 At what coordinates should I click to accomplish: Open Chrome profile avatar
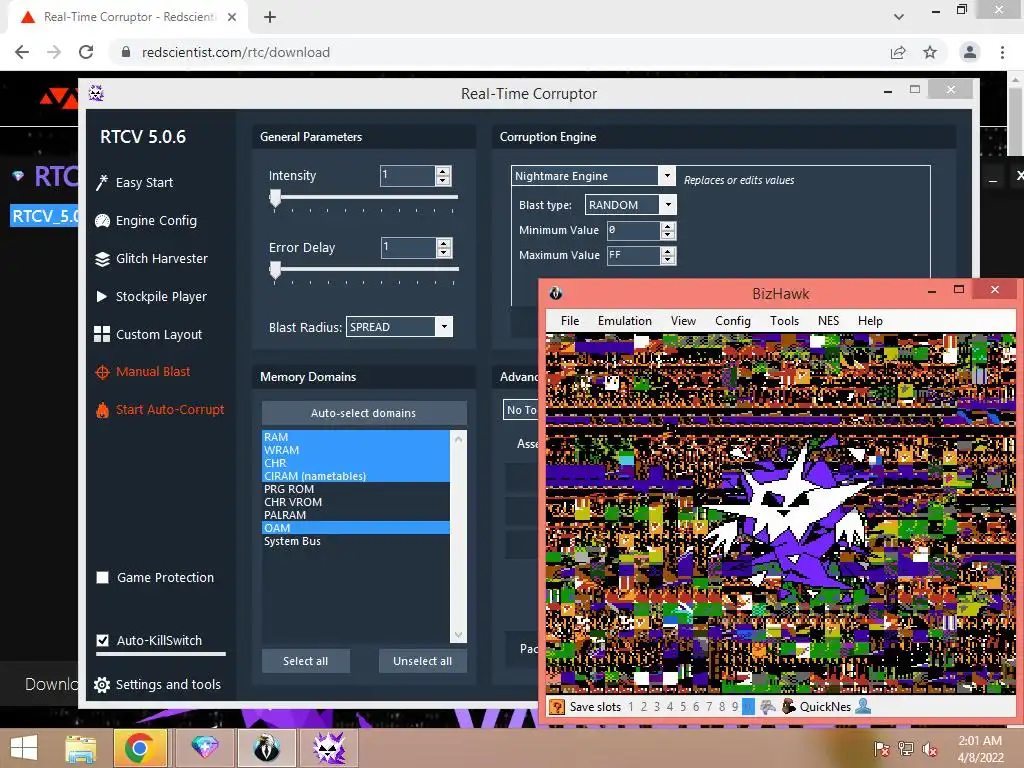[970, 52]
